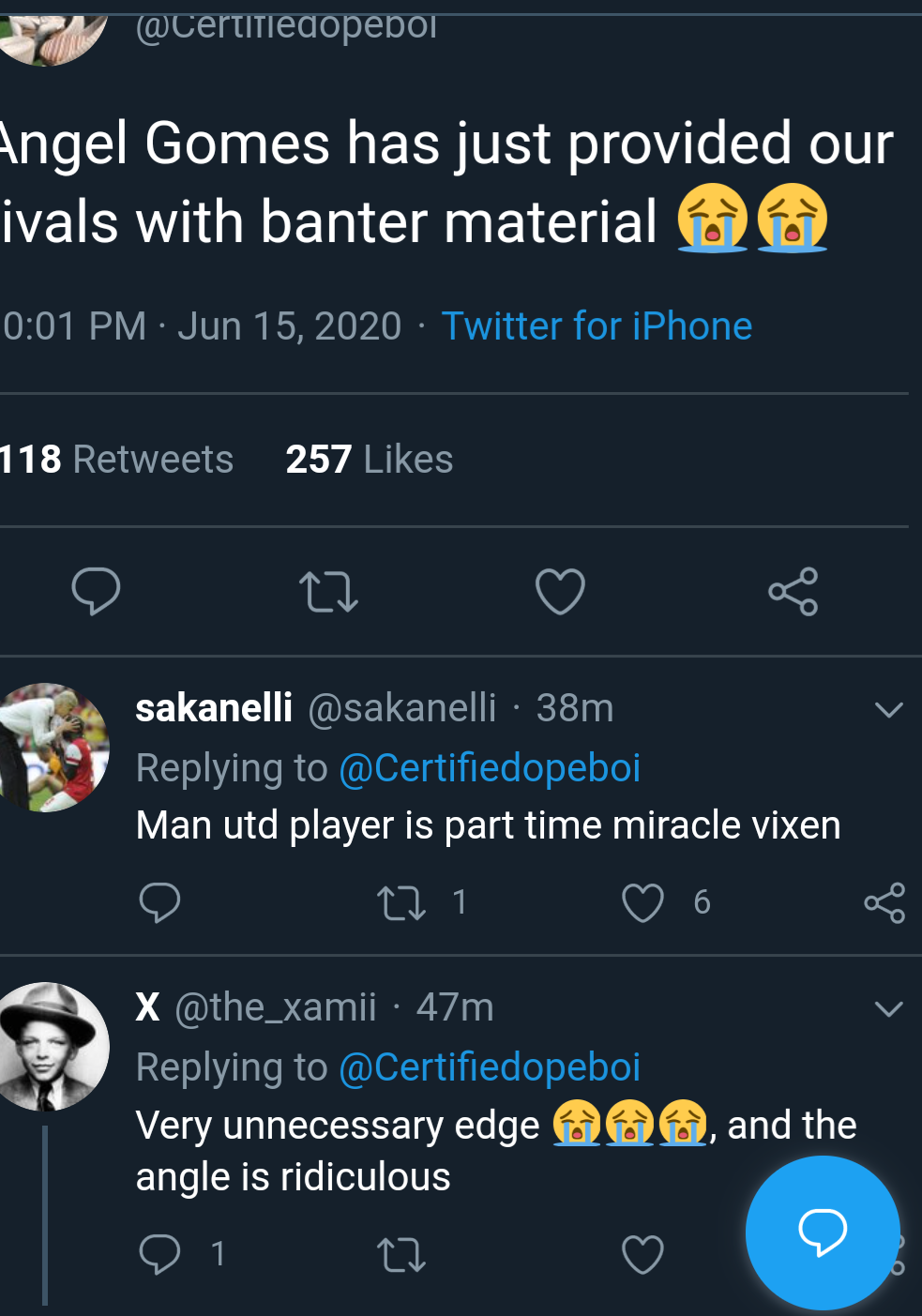Expand menu chevron on the_xamii's reply
The width and height of the screenshot is (922, 1316).
click(x=888, y=1008)
